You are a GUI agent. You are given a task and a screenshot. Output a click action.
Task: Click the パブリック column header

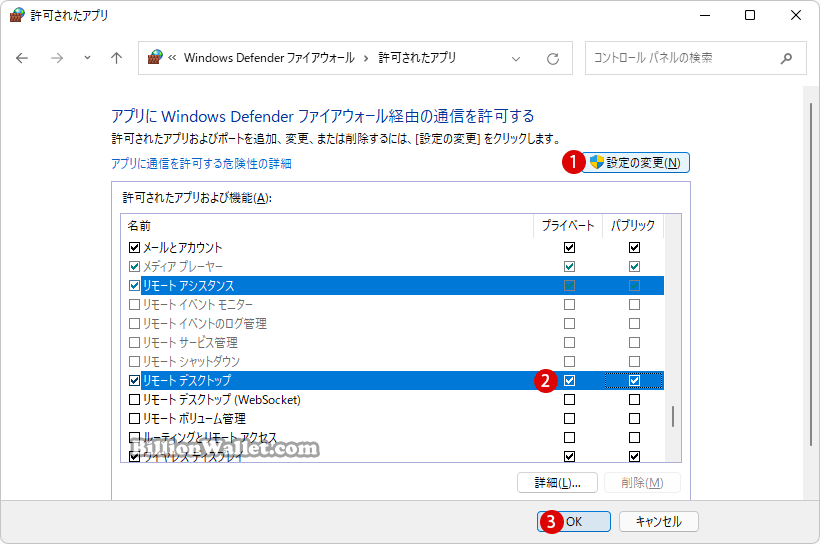pos(633,226)
